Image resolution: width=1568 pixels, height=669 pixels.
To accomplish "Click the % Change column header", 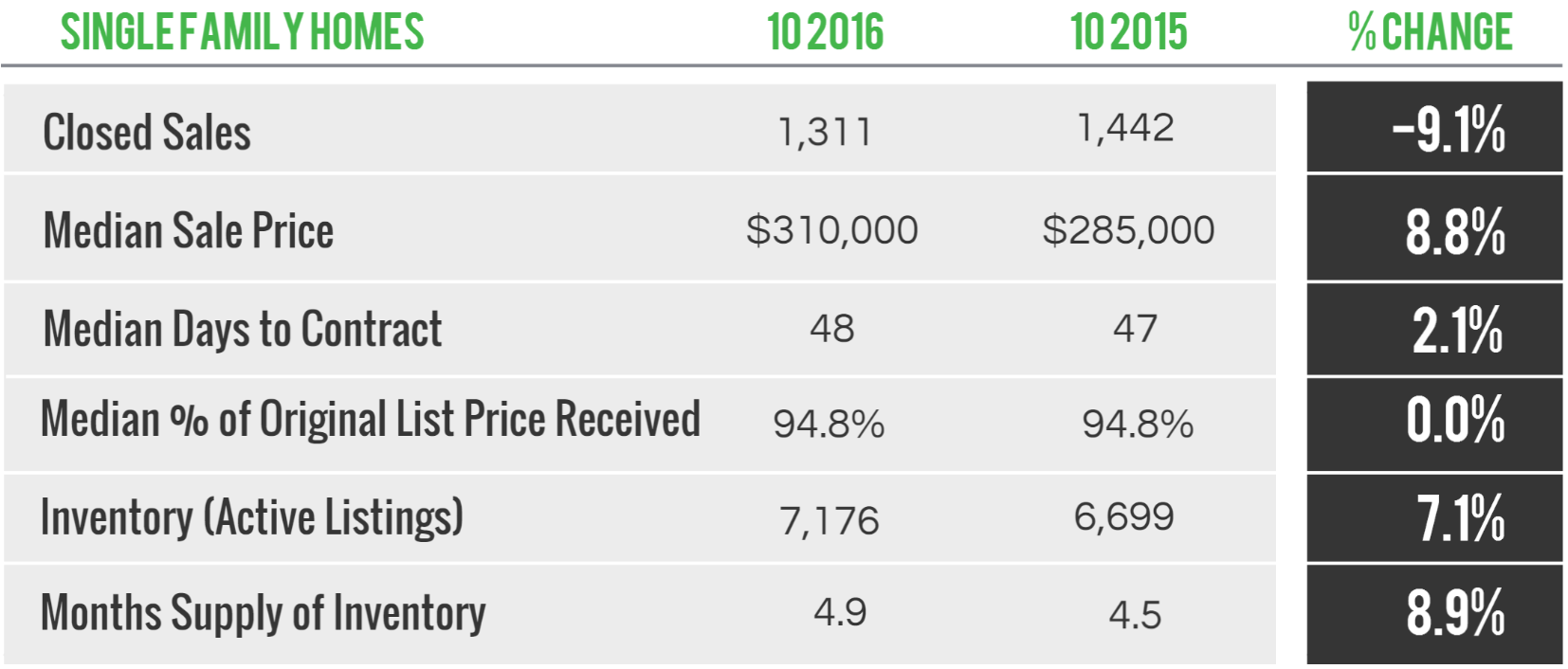I will click(1431, 31).
